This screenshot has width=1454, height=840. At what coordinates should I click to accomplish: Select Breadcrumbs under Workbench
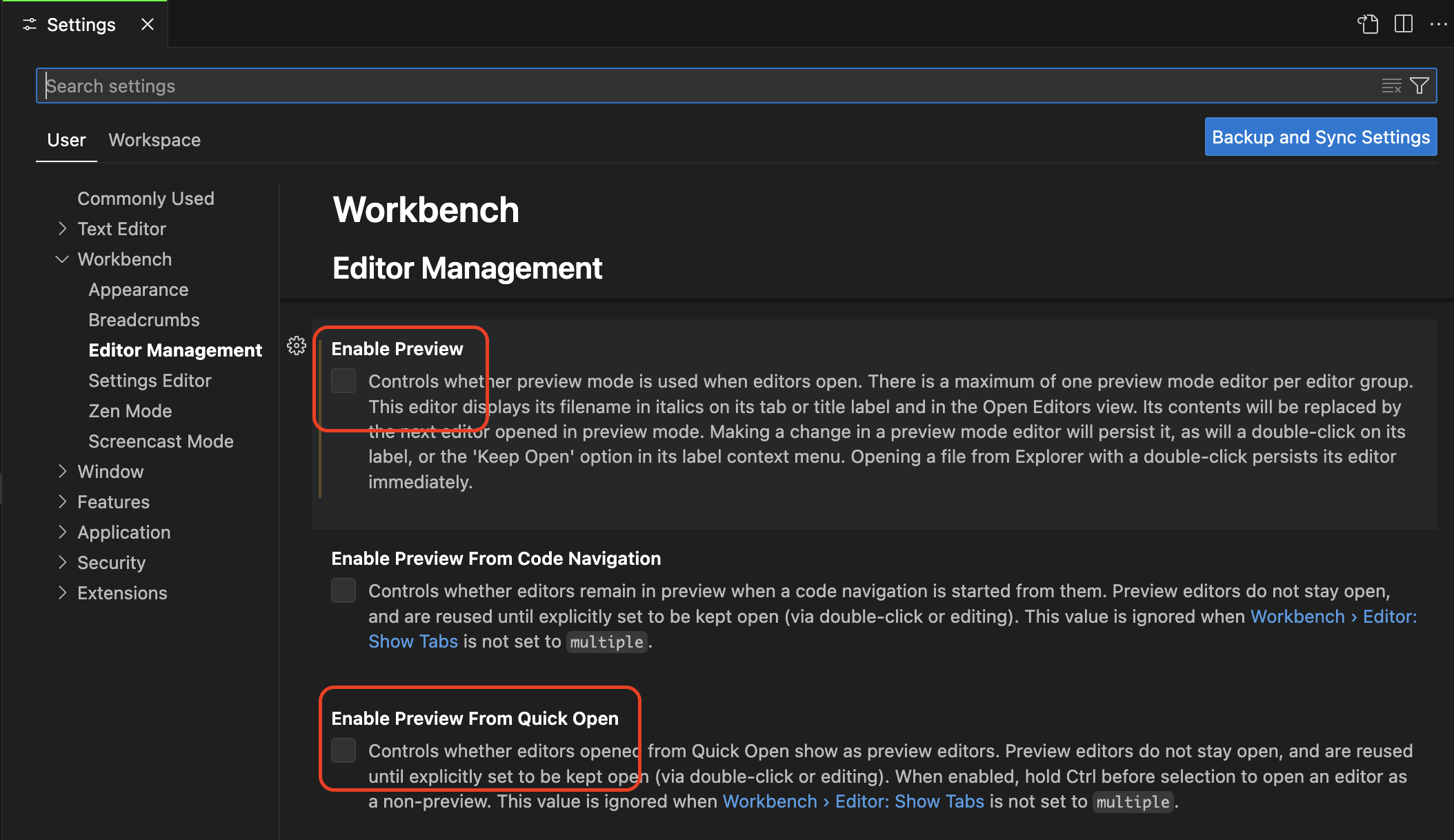click(143, 319)
